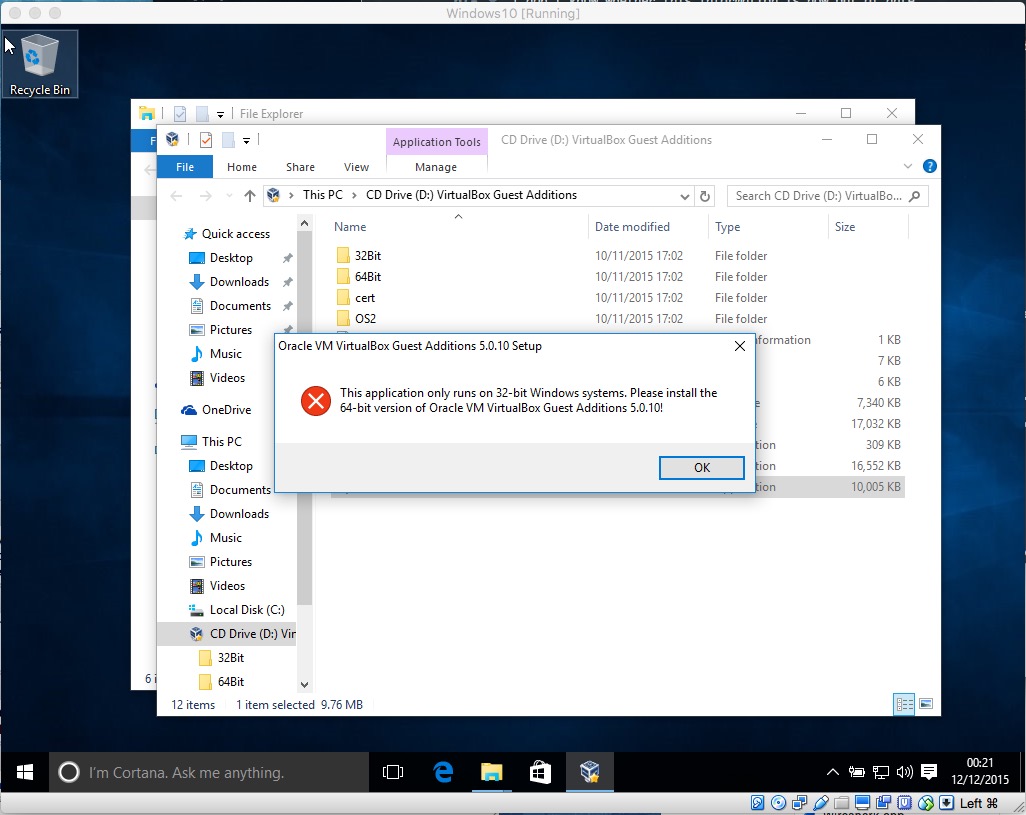Open the volume control tray icon

coord(904,772)
